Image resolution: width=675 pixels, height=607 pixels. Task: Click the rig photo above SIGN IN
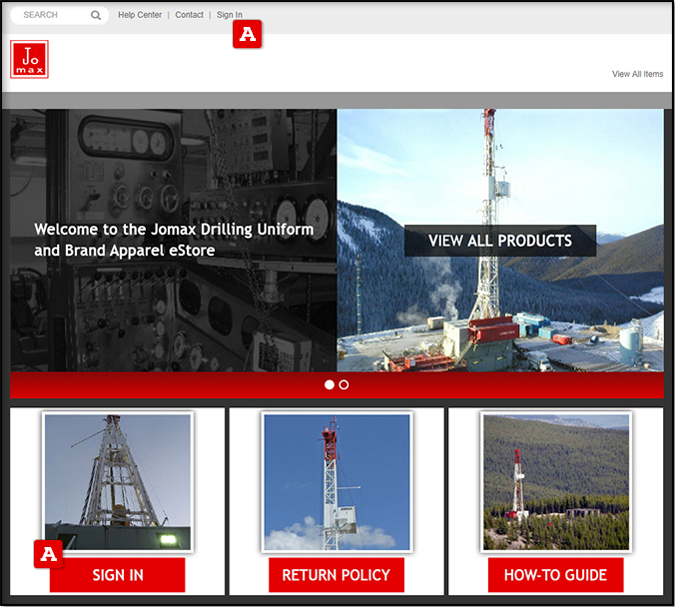pyautogui.click(x=118, y=482)
